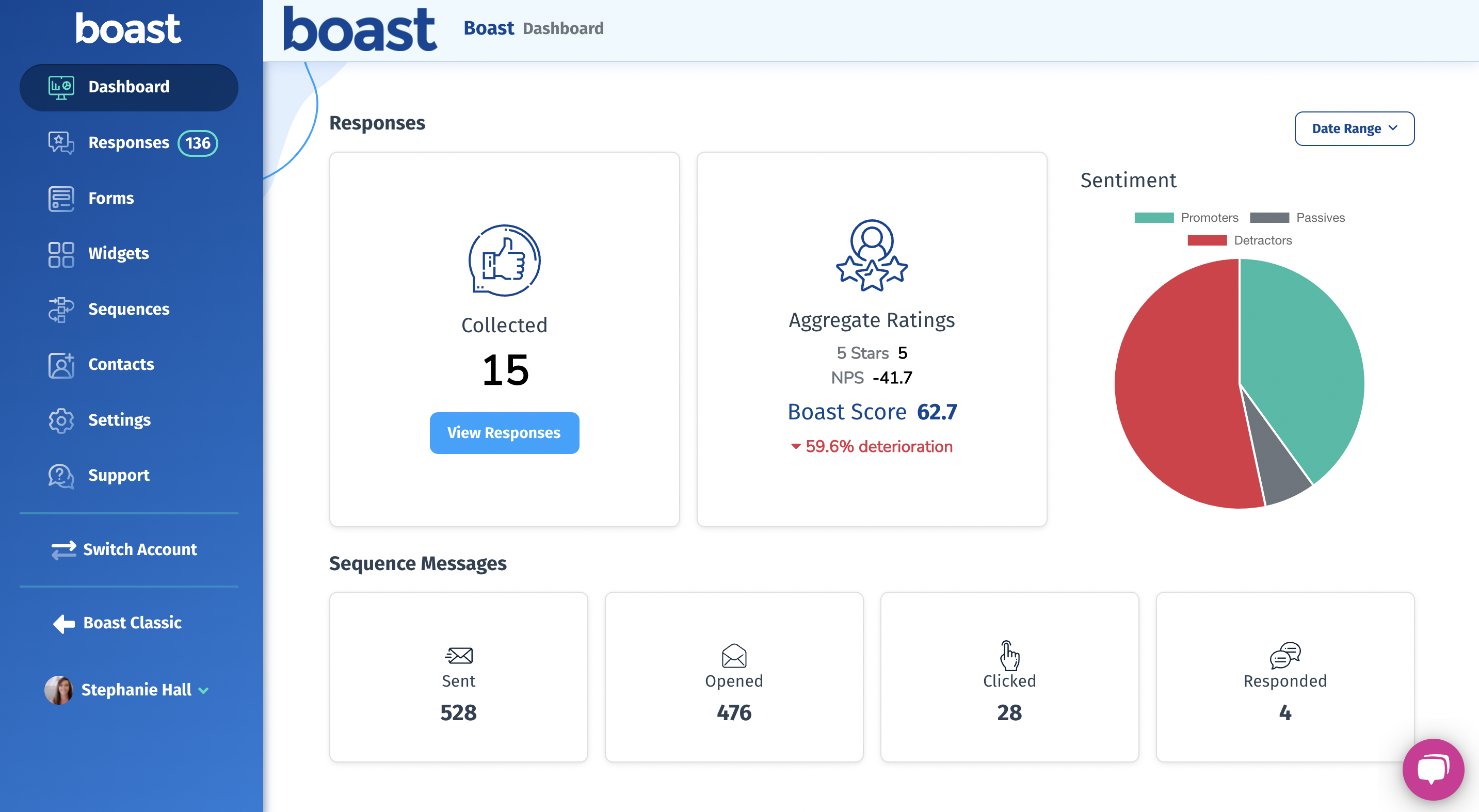Collapse the Date Range chevron arrow
The height and width of the screenshot is (812, 1479).
[1394, 128]
